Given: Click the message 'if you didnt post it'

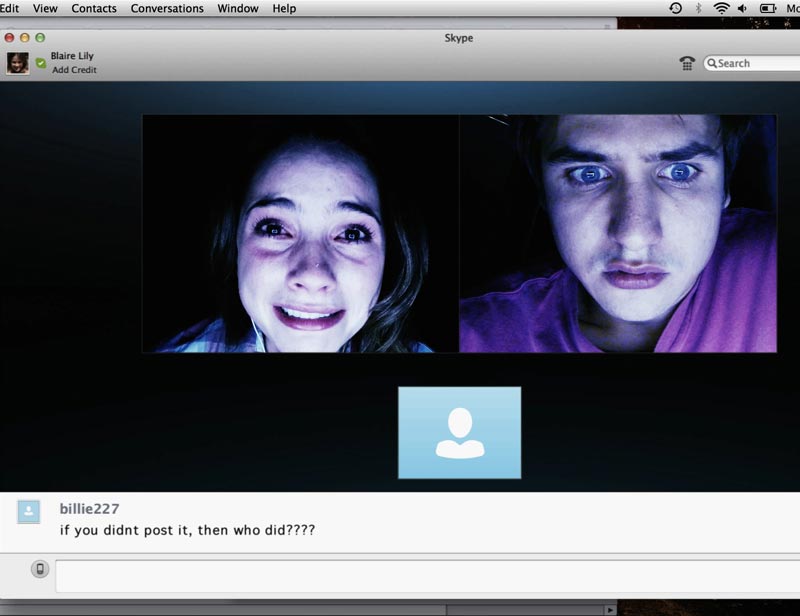Looking at the screenshot, I should [187, 530].
